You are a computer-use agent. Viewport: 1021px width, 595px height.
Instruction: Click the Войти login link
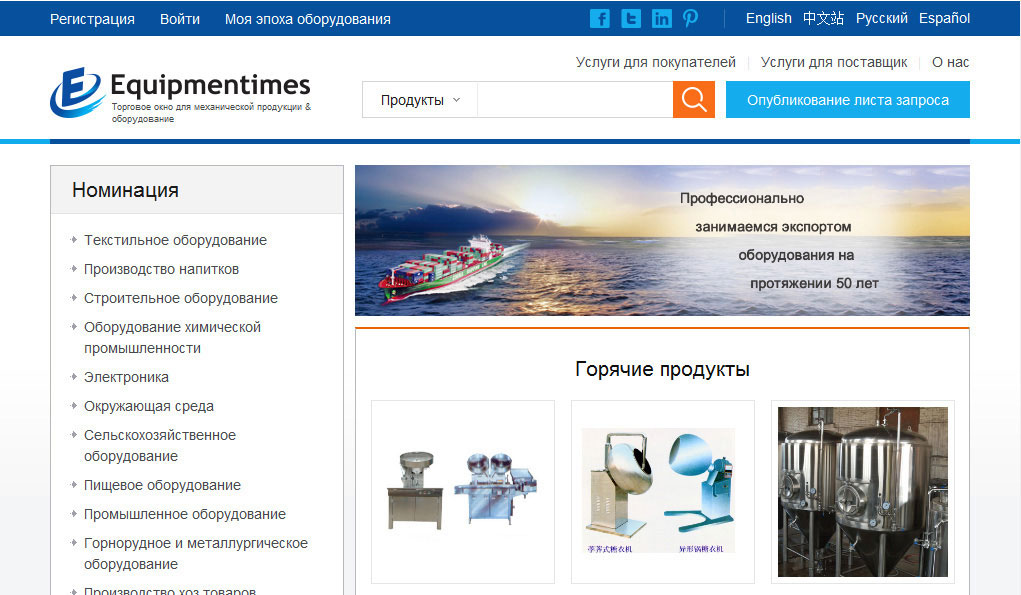(x=180, y=19)
